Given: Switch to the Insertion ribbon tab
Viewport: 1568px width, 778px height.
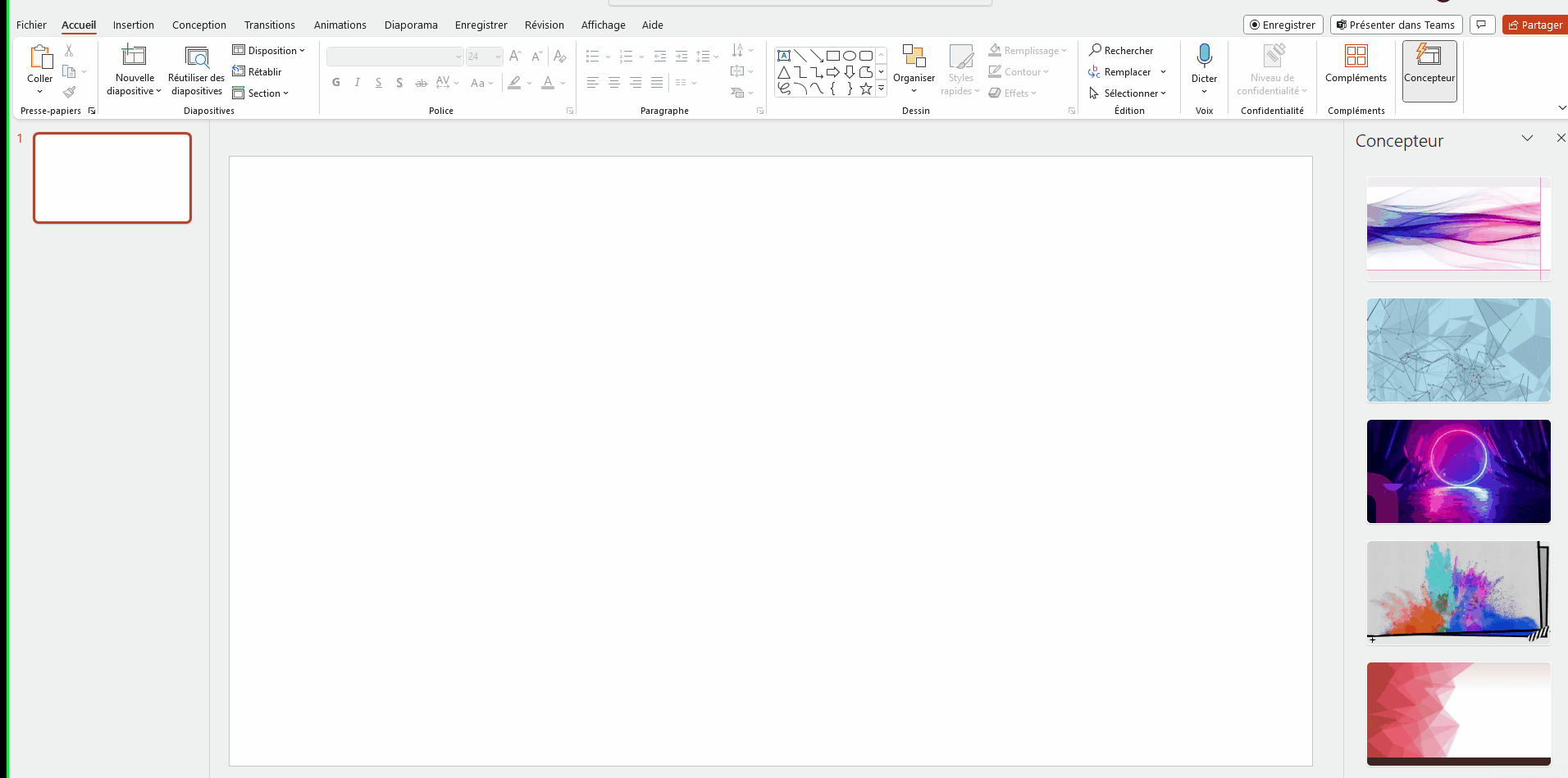Looking at the screenshot, I should pyautogui.click(x=133, y=25).
